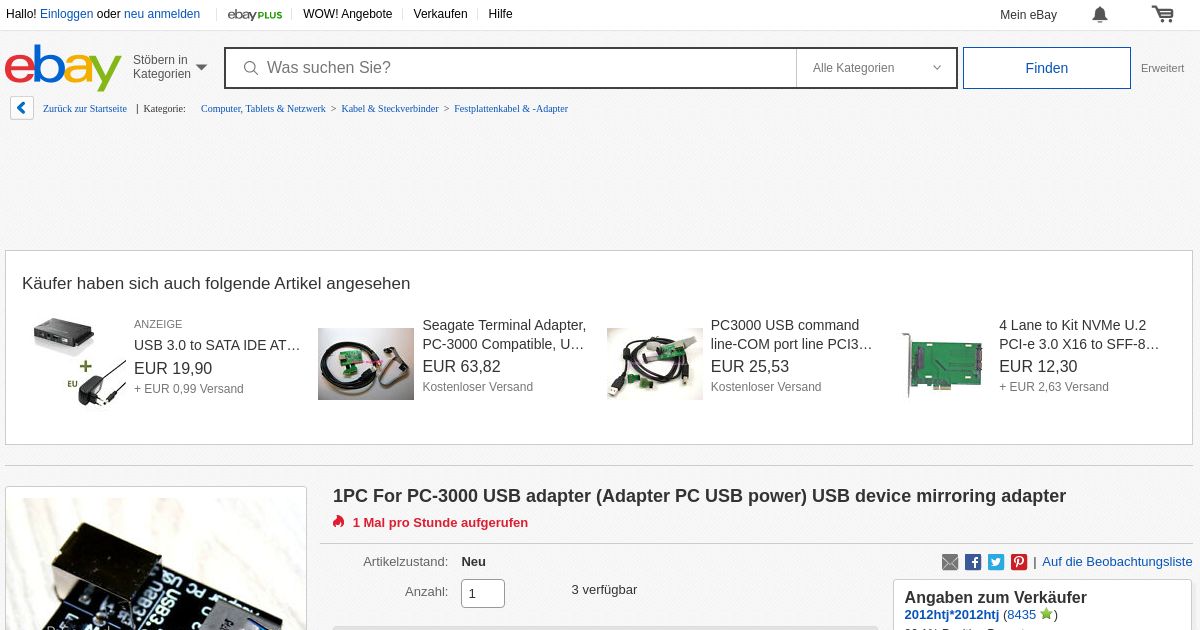
Task: Open the notifications bell icon
Action: (1100, 14)
